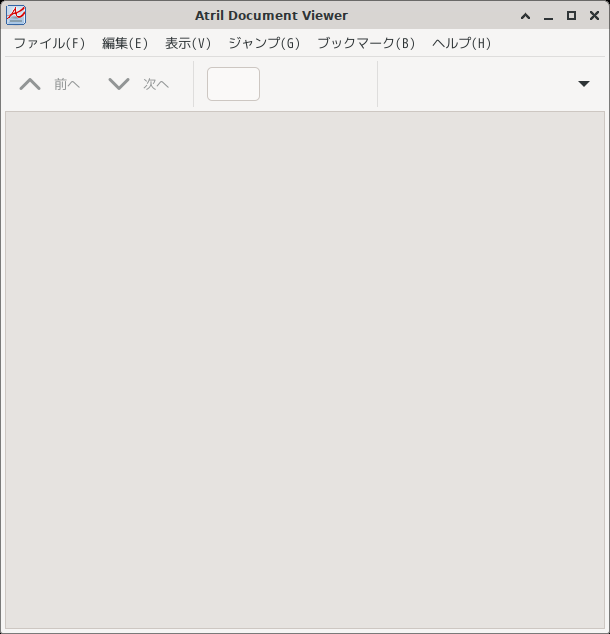Click the Atril app icon in title bar

click(16, 15)
